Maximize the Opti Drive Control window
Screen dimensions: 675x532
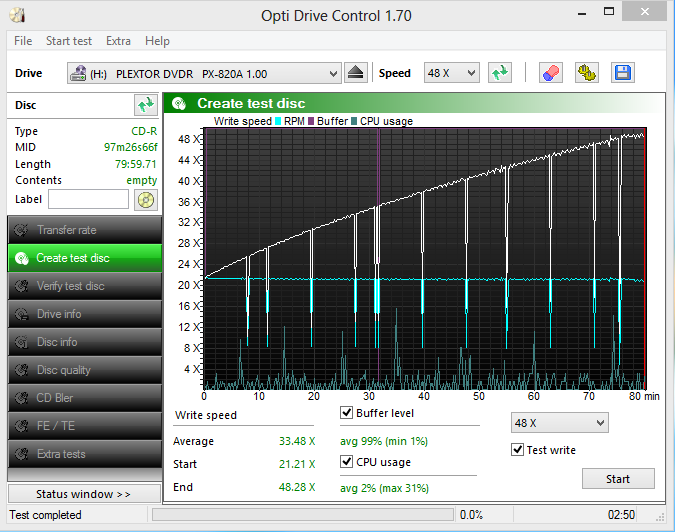pos(609,12)
